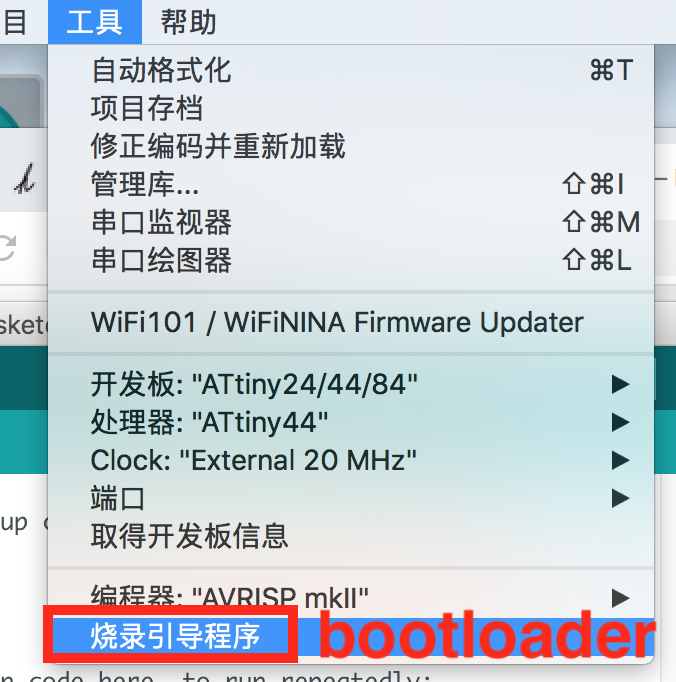Open WiFi101 / WiFiNINA Firmware Updater
Image resolution: width=676 pixels, height=682 pixels.
tap(351, 322)
